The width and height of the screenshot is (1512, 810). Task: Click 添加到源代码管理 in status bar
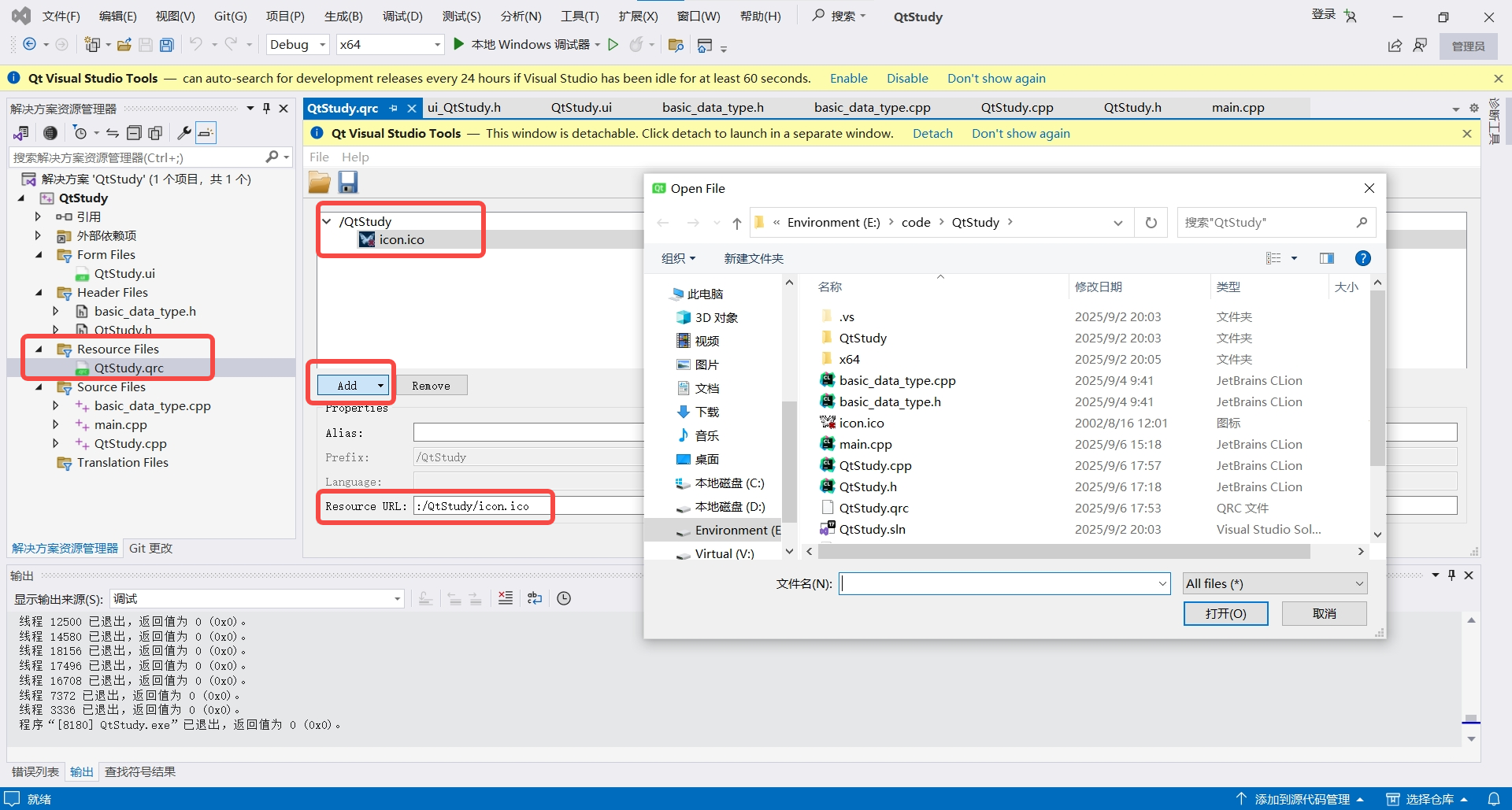point(1302,799)
